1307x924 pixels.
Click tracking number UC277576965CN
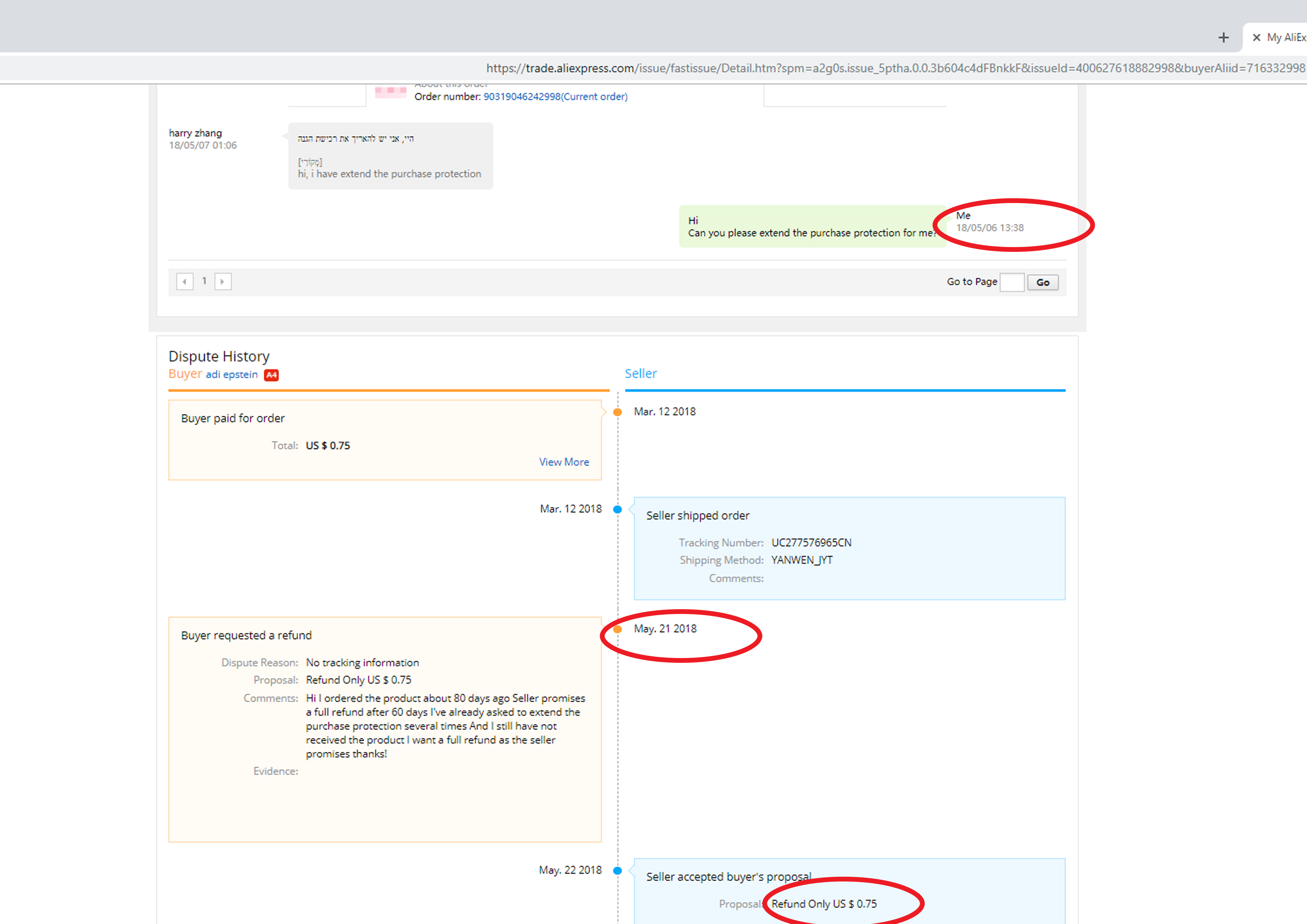pyautogui.click(x=811, y=542)
